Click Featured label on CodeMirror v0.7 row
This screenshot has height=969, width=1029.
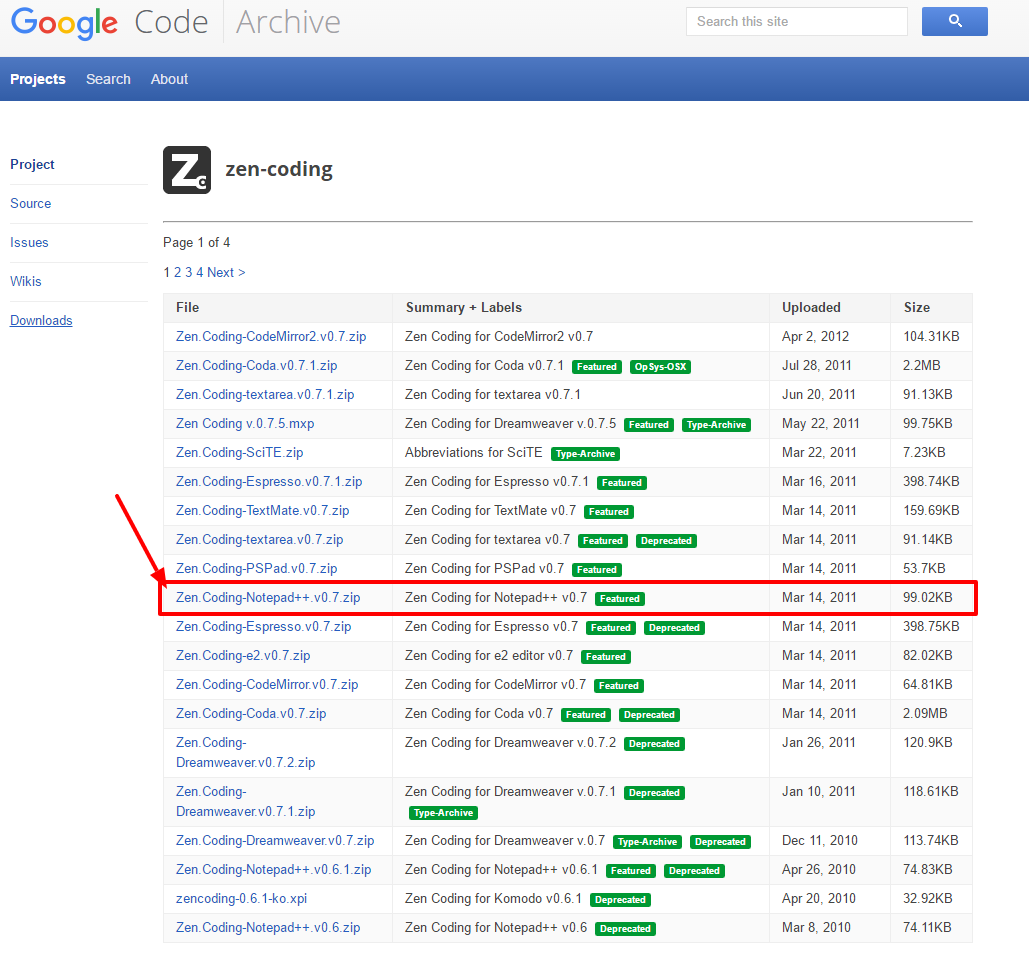[618, 686]
